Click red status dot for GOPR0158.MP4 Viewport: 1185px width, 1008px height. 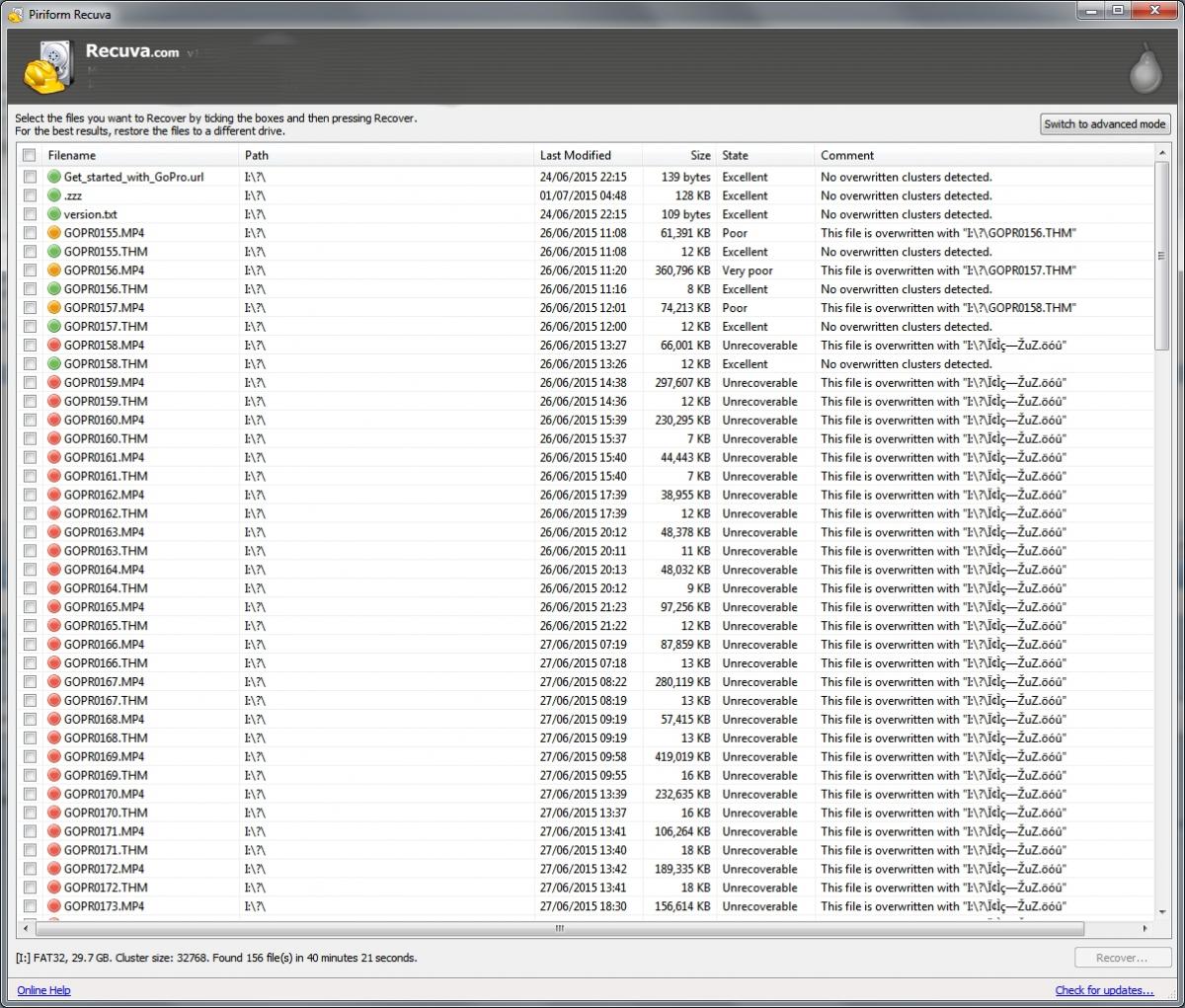tap(55, 346)
